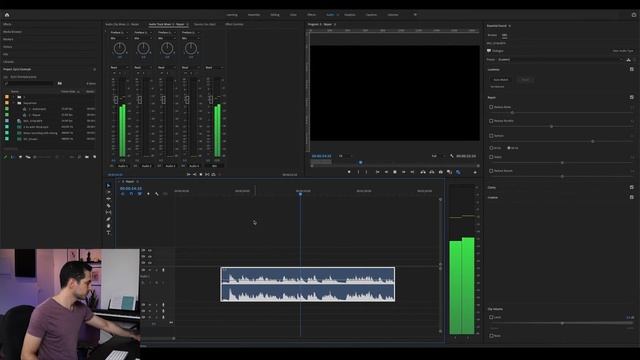Viewport: 640px width, 360px height.
Task: Select the Track Select Forward tool
Action: [x=109, y=192]
